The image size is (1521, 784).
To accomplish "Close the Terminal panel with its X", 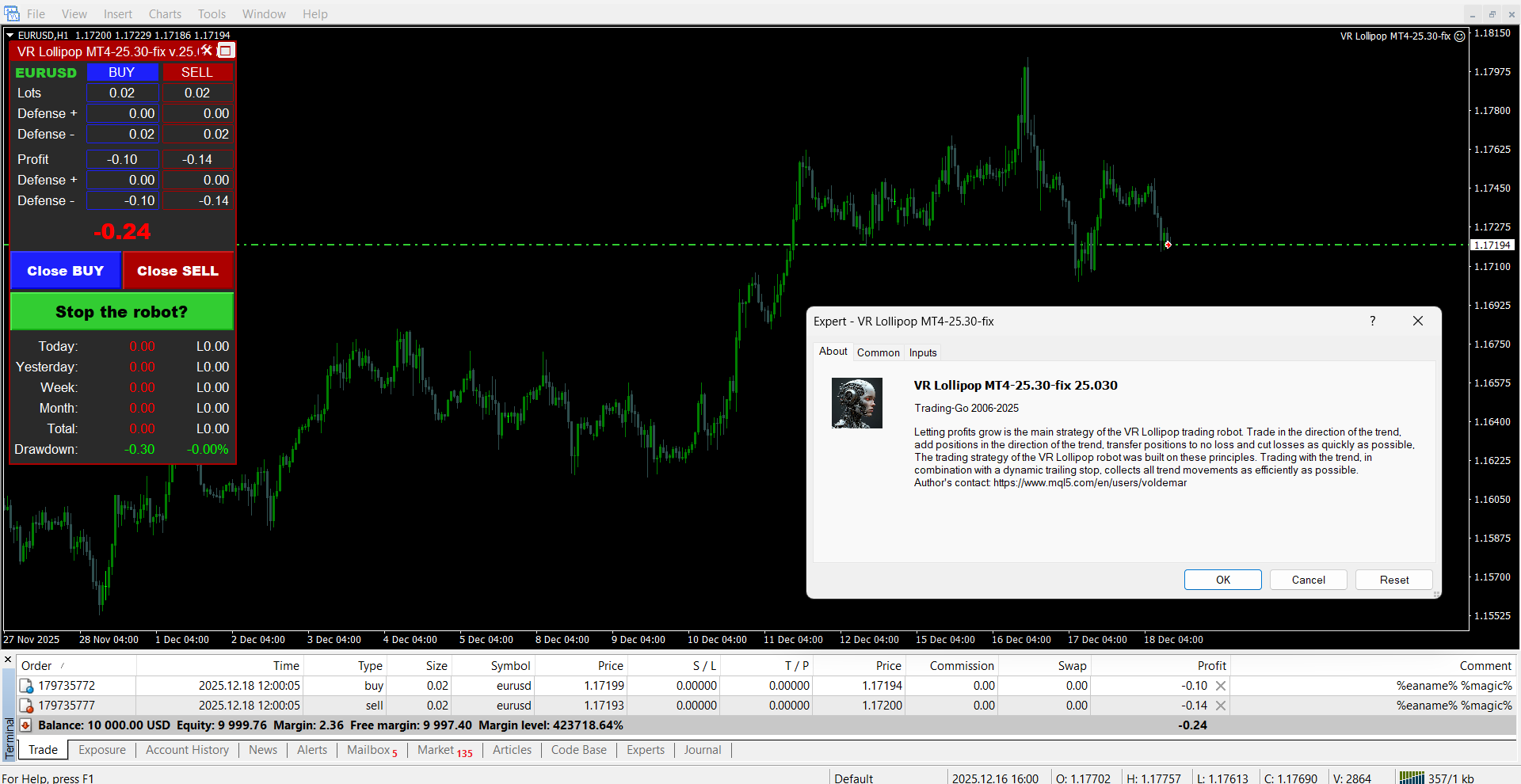I will [8, 659].
